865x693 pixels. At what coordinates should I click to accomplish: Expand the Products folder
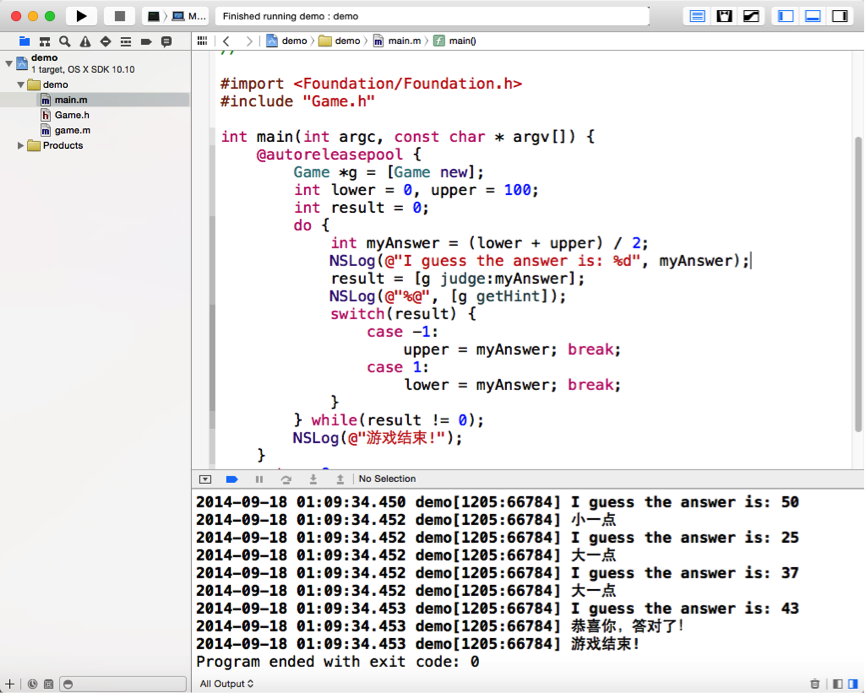click(20, 146)
